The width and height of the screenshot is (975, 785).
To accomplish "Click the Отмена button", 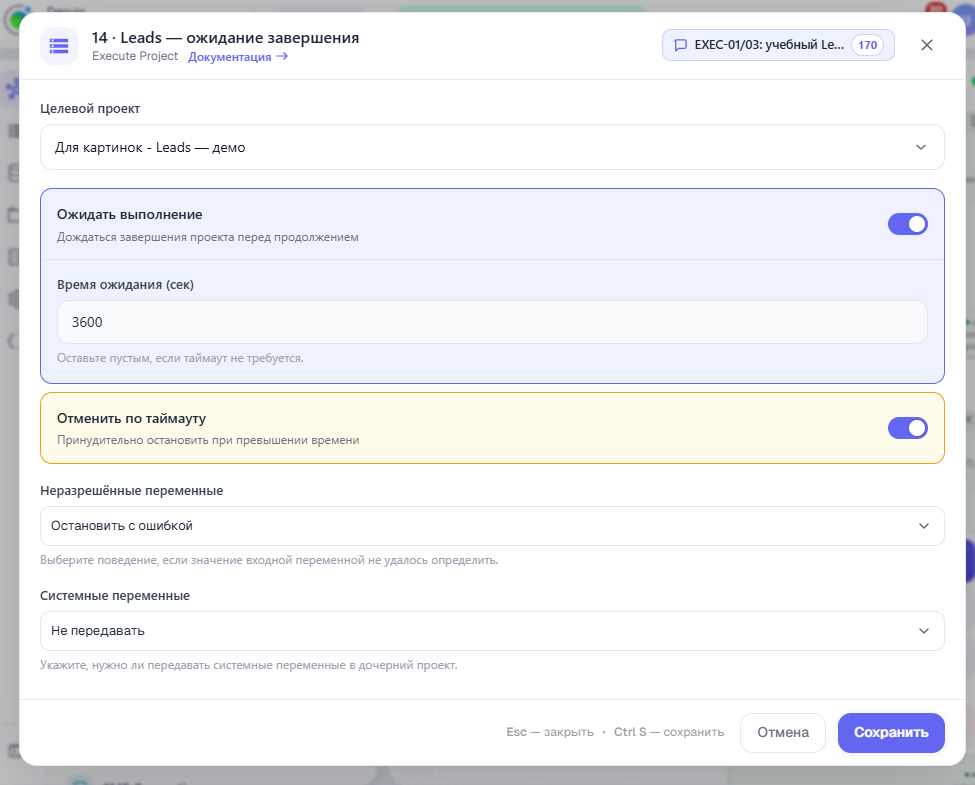I will (x=783, y=733).
